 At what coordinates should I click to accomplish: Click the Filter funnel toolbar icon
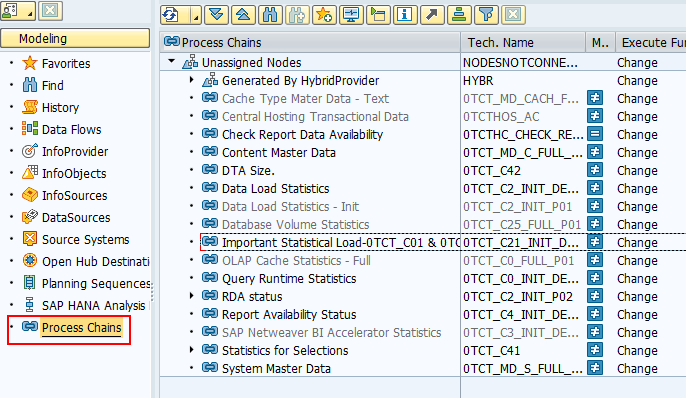coord(486,15)
